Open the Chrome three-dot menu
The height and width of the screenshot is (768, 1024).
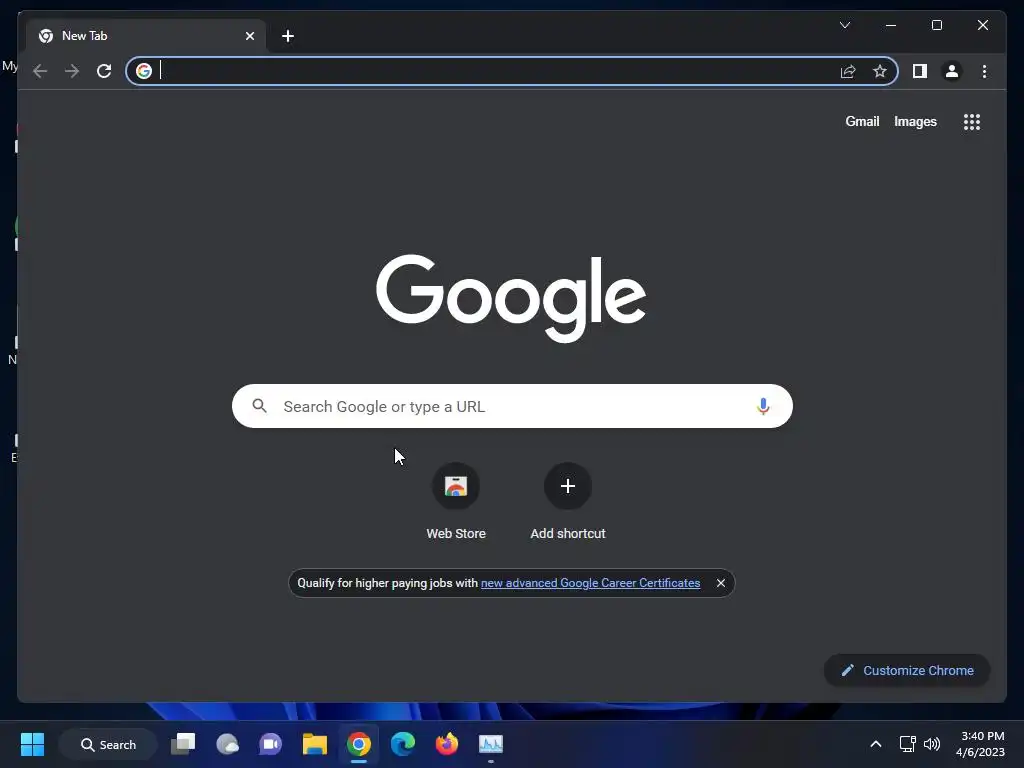(x=984, y=71)
